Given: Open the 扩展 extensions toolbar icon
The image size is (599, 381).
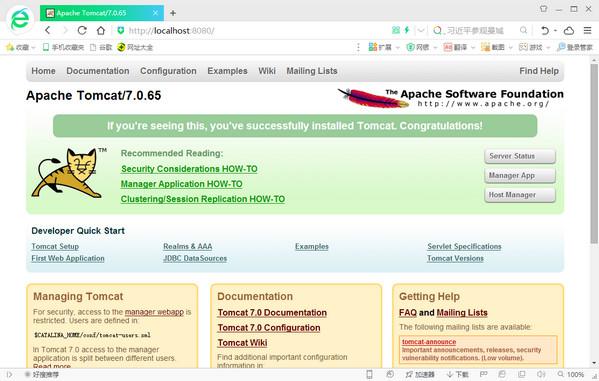Looking at the screenshot, I should point(380,47).
